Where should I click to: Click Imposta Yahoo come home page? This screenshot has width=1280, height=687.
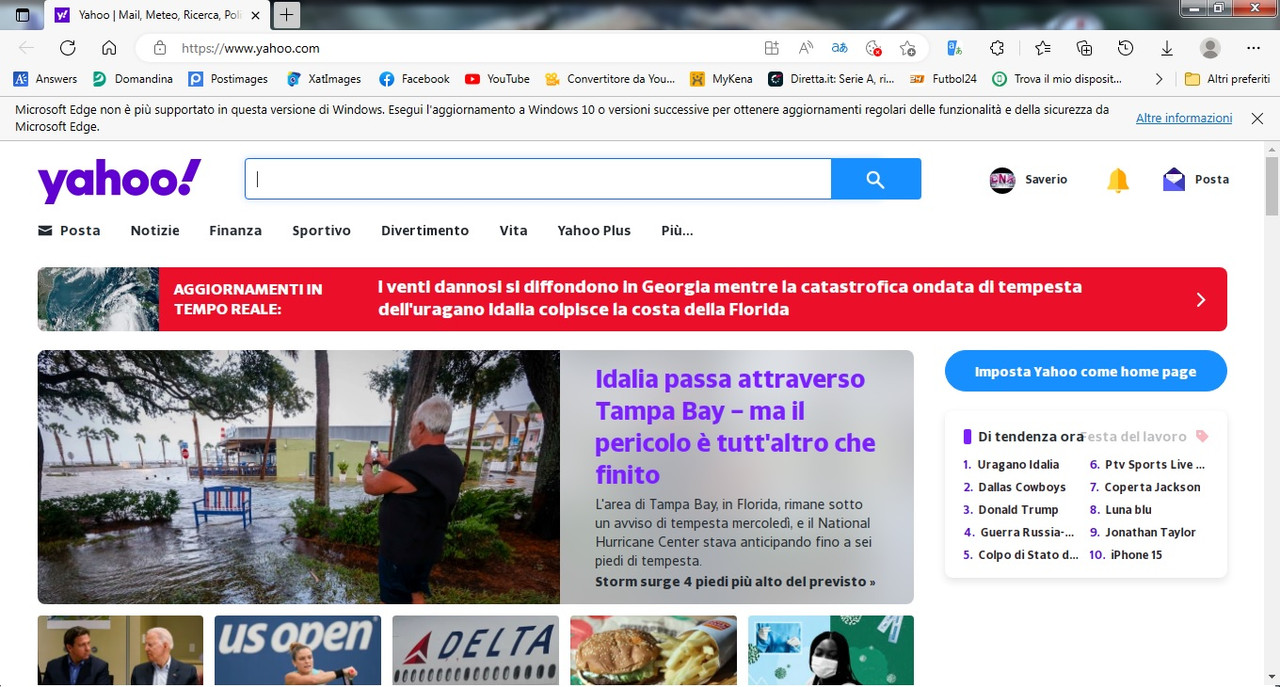pos(1086,371)
